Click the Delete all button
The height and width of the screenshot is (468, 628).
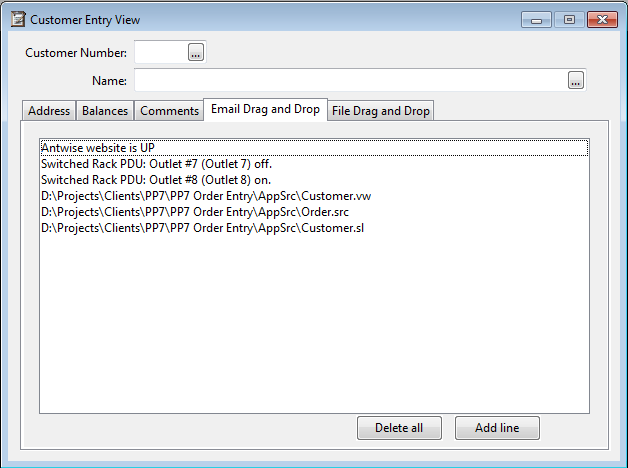pyautogui.click(x=399, y=428)
